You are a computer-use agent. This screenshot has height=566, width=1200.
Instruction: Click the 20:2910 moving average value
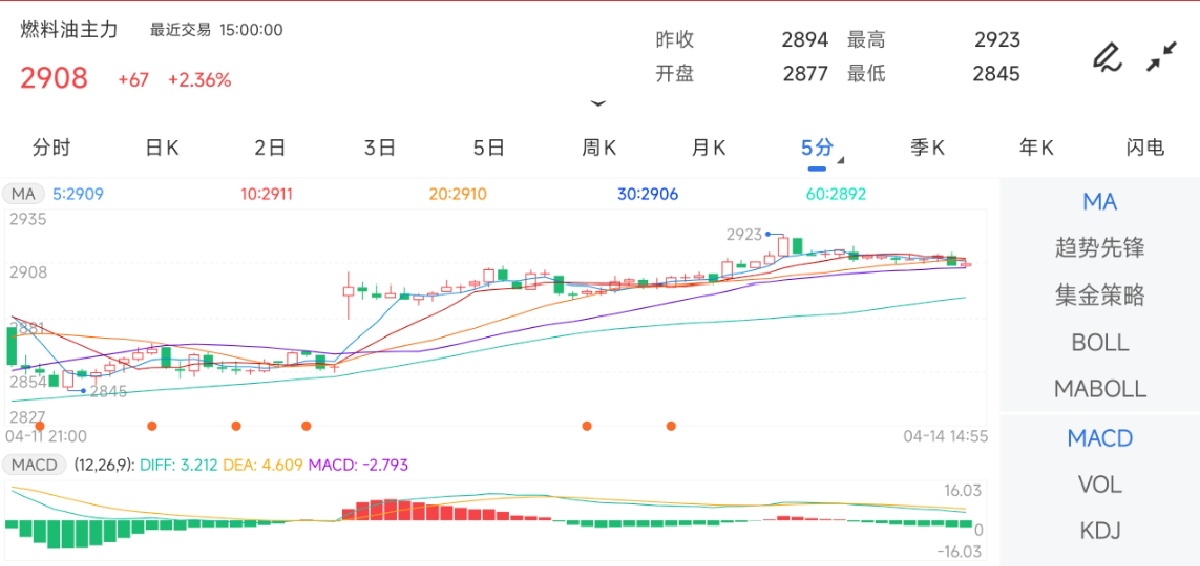[457, 194]
